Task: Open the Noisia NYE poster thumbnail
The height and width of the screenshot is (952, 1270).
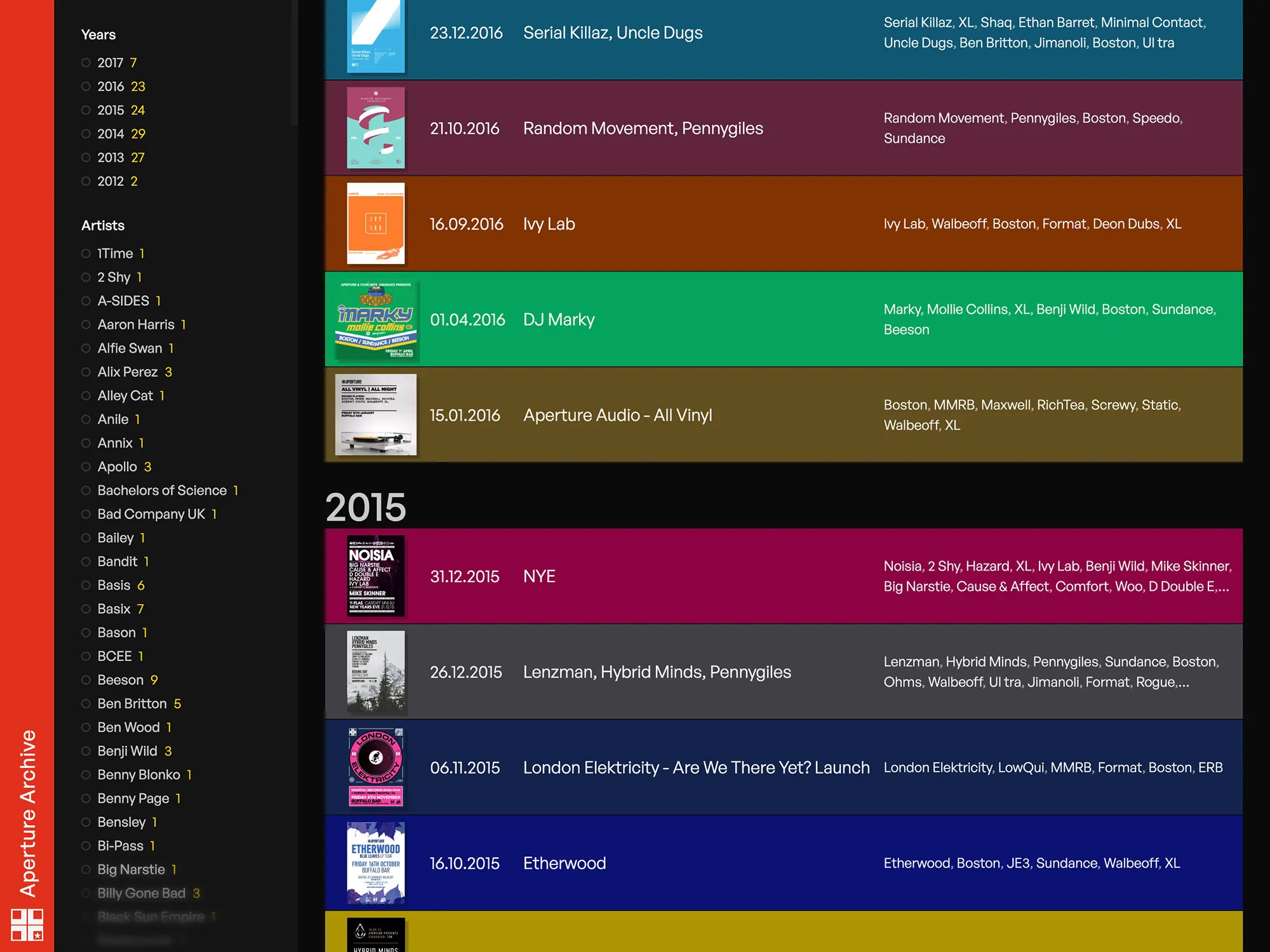Action: pos(376,576)
